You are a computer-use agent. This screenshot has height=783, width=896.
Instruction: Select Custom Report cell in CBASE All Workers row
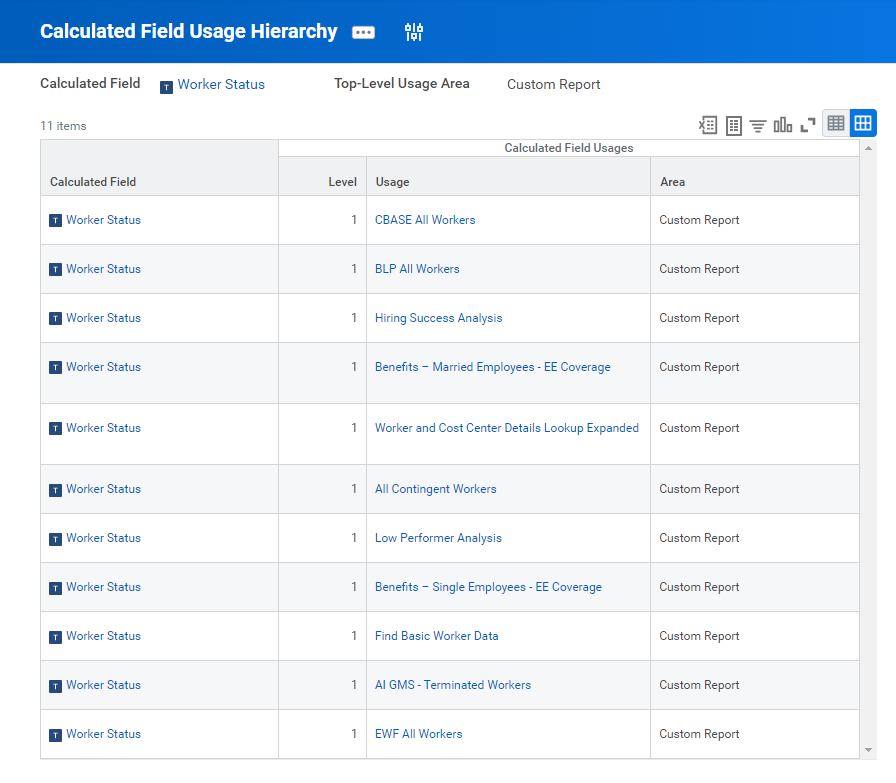[x=754, y=221]
